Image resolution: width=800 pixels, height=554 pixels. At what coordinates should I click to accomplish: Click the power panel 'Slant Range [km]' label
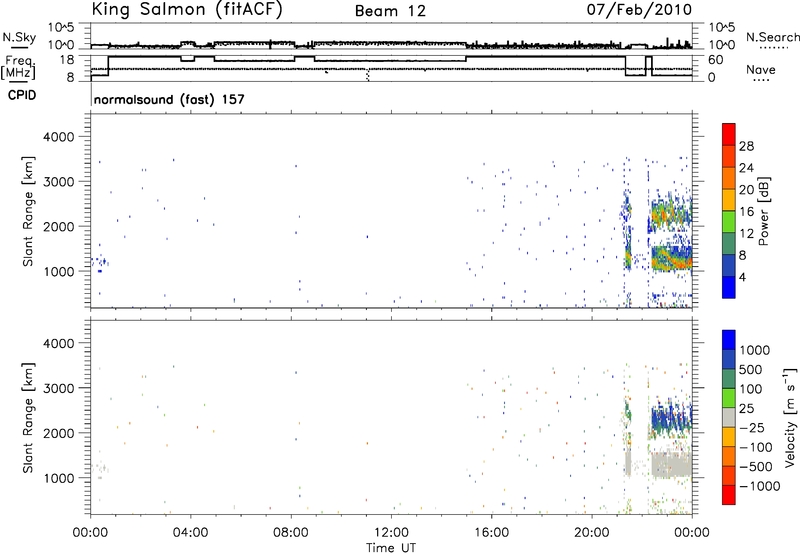[28, 211]
